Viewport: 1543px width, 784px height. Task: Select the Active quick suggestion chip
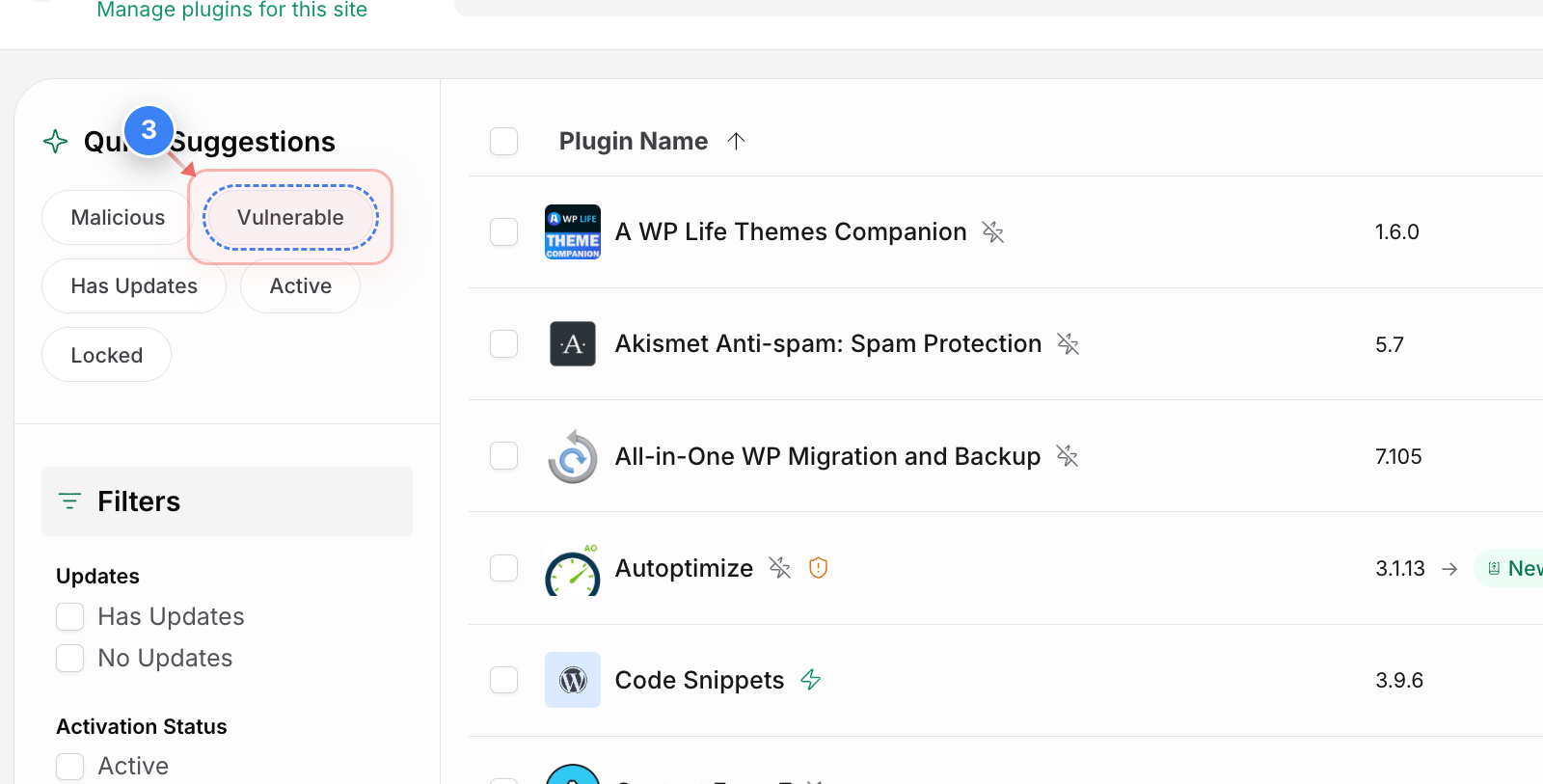point(301,286)
